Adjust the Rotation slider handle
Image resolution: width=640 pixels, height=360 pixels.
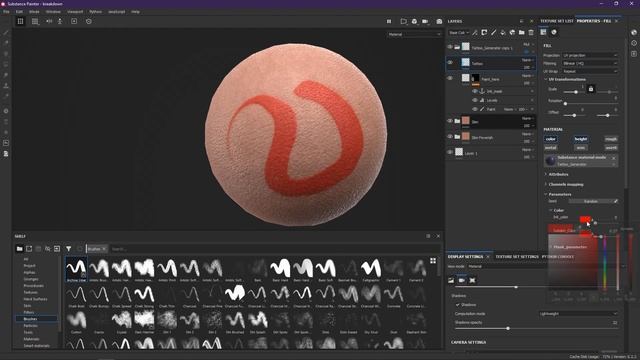[x=565, y=104]
